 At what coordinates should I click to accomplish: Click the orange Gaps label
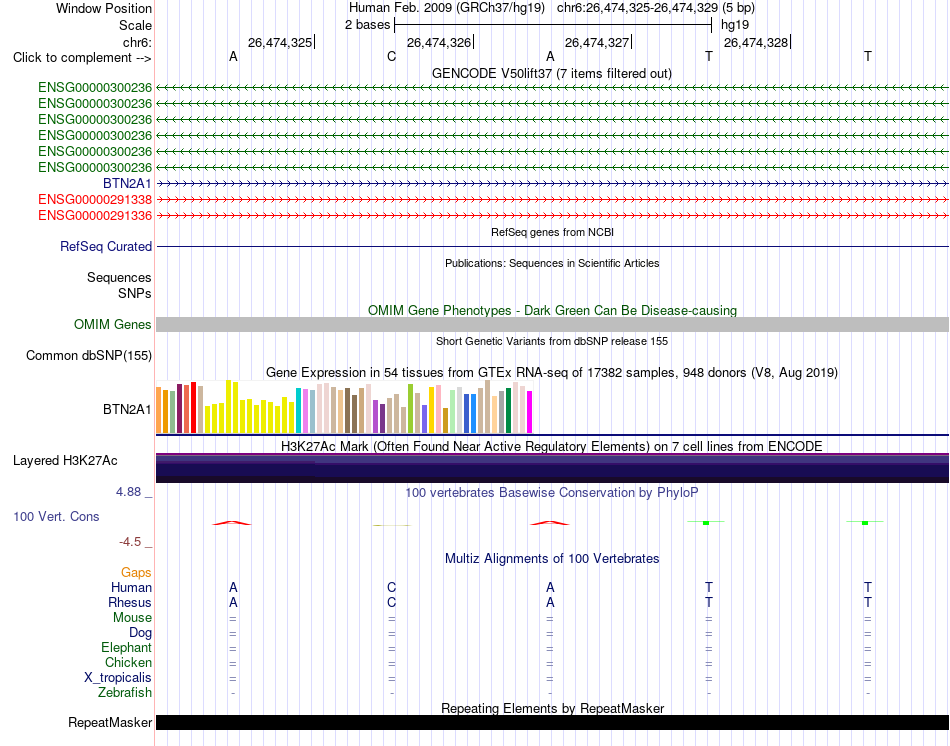pyautogui.click(x=136, y=573)
